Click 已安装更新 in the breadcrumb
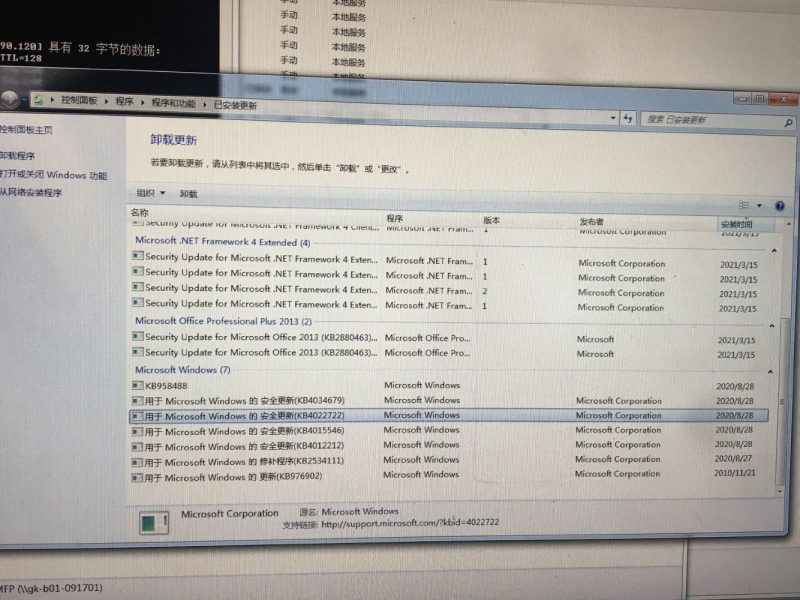Screen dimensions: 800x600 (235, 106)
